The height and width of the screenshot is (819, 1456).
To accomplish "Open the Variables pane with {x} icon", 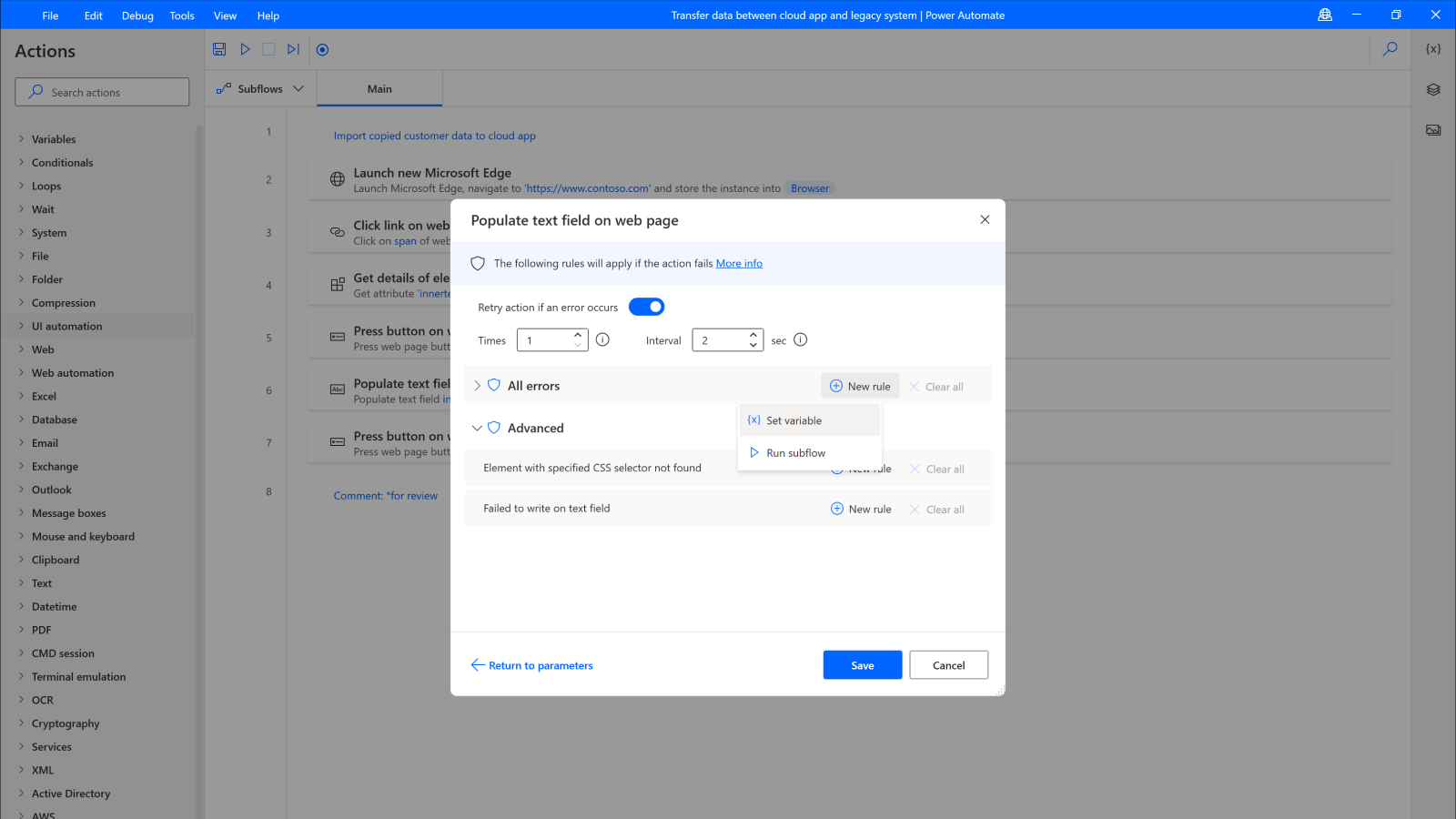I will 1433,48.
